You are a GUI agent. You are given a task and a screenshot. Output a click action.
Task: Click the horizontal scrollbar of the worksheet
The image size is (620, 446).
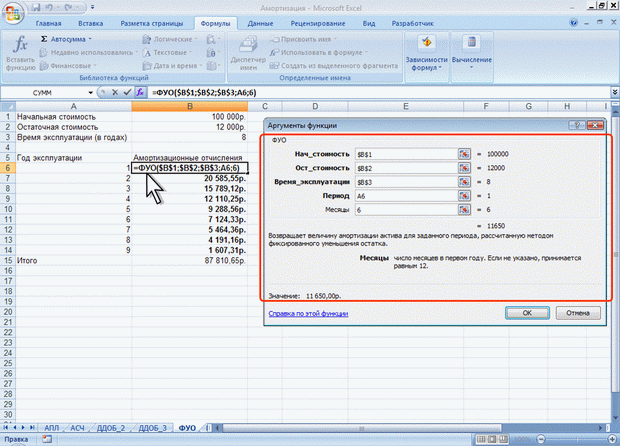click(x=361, y=428)
